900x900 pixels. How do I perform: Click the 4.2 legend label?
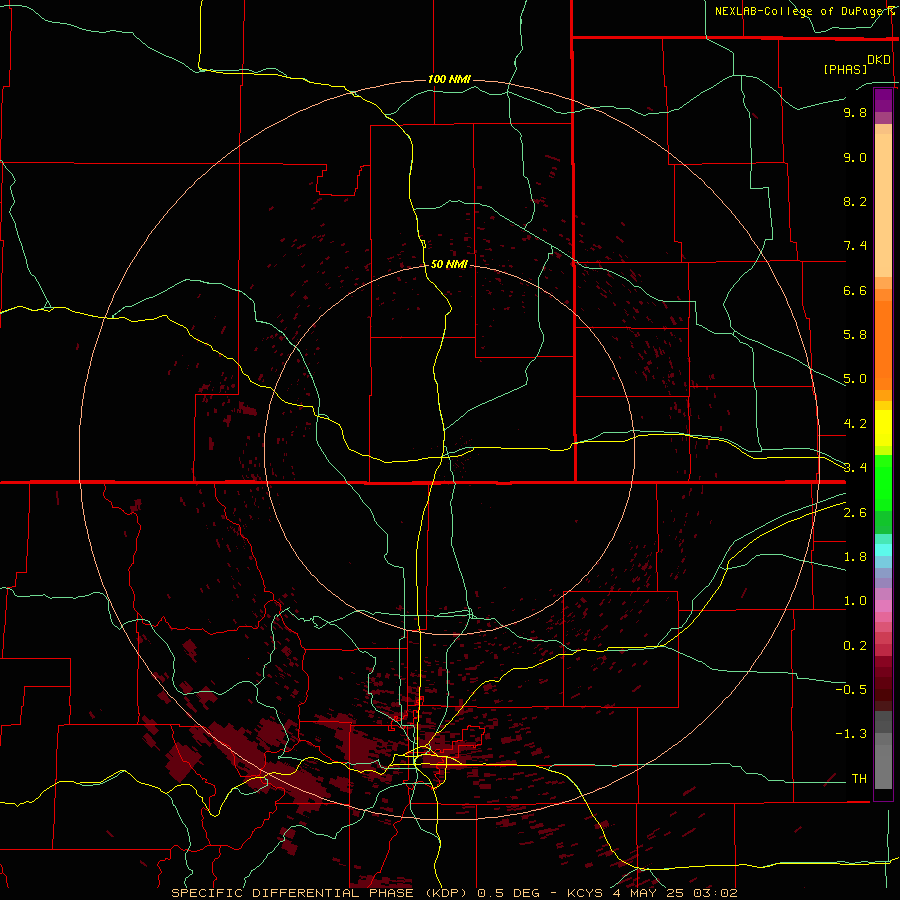click(855, 424)
